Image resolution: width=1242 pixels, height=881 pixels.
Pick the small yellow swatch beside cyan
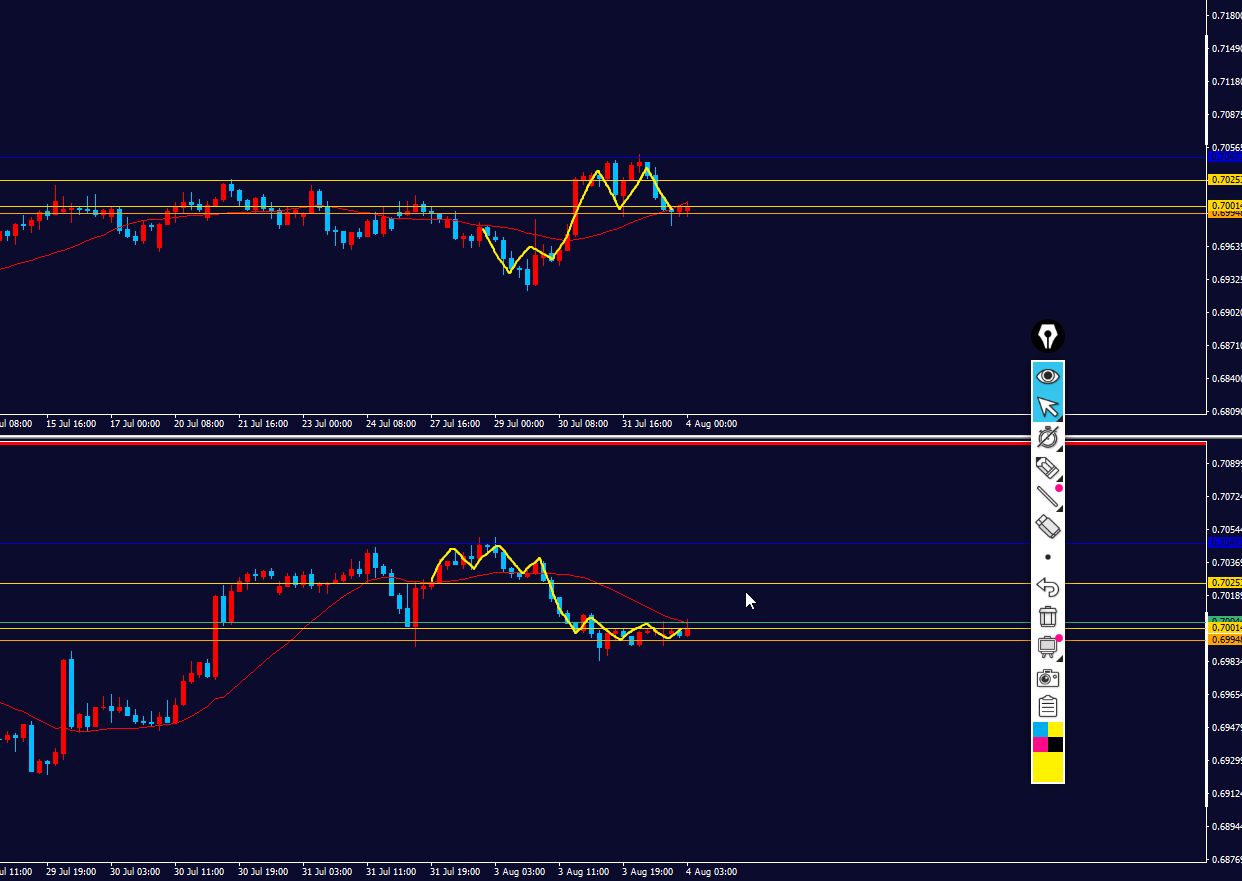[1056, 730]
